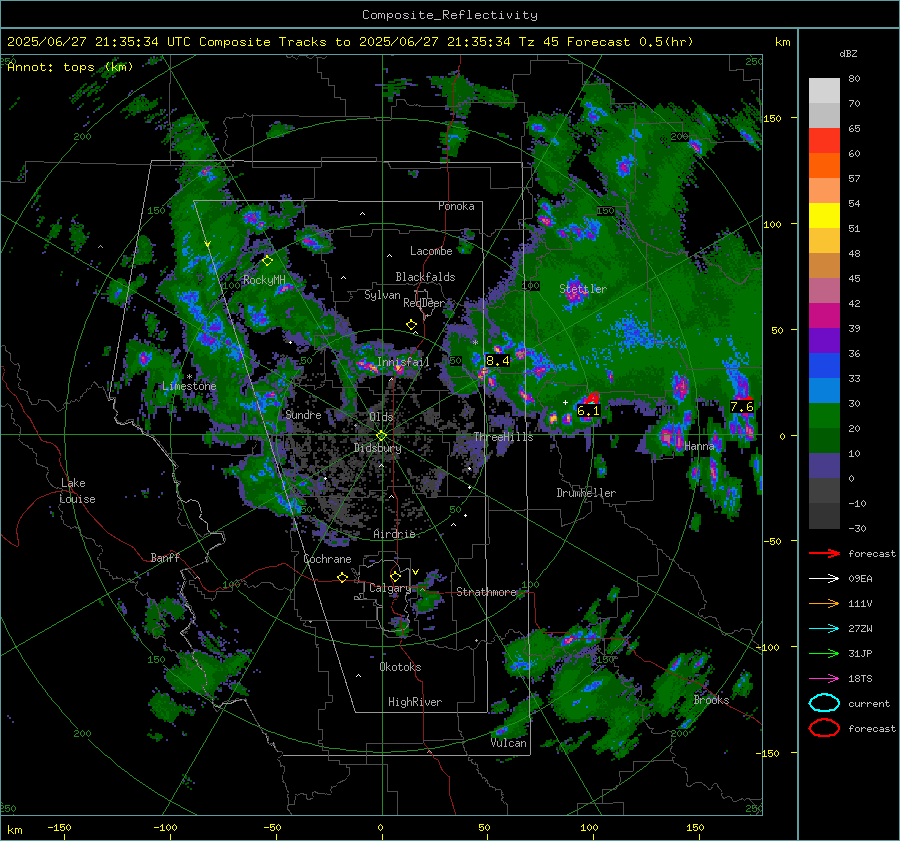Click the ThreeHills city label
This screenshot has height=841, width=900.
point(503,437)
